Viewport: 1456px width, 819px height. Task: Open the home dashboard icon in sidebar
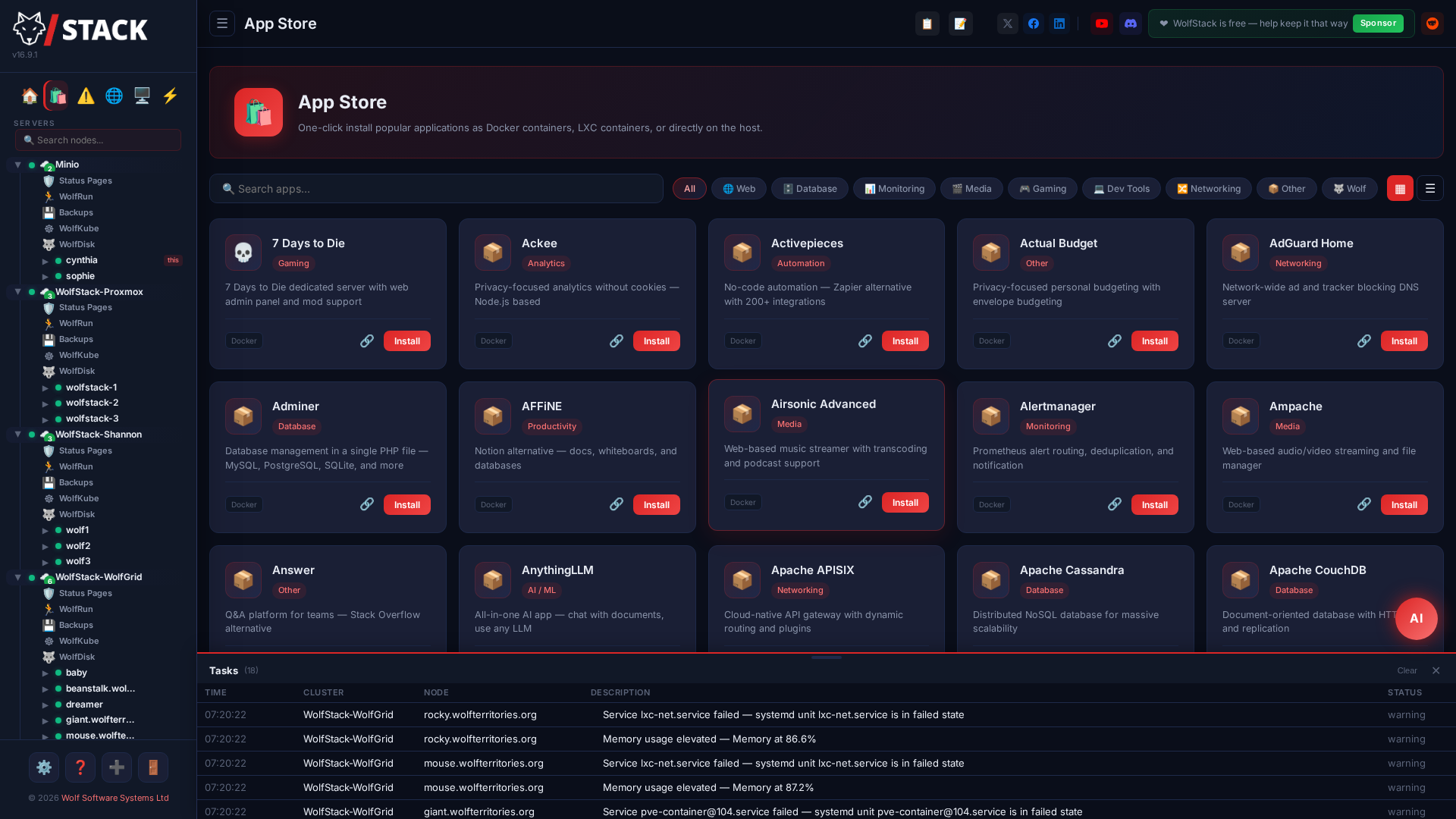pos(30,96)
